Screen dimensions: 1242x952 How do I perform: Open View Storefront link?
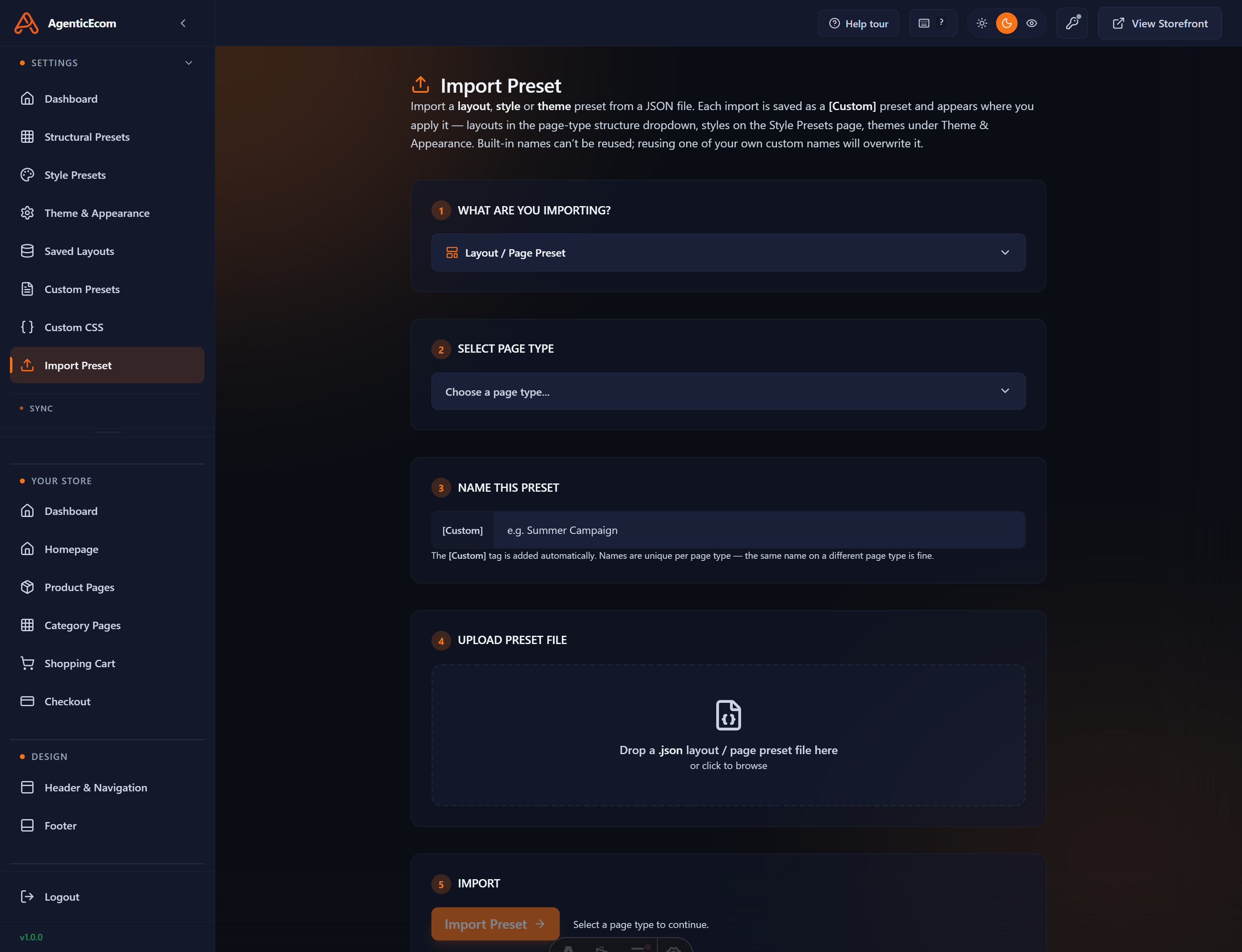pyautogui.click(x=1159, y=23)
